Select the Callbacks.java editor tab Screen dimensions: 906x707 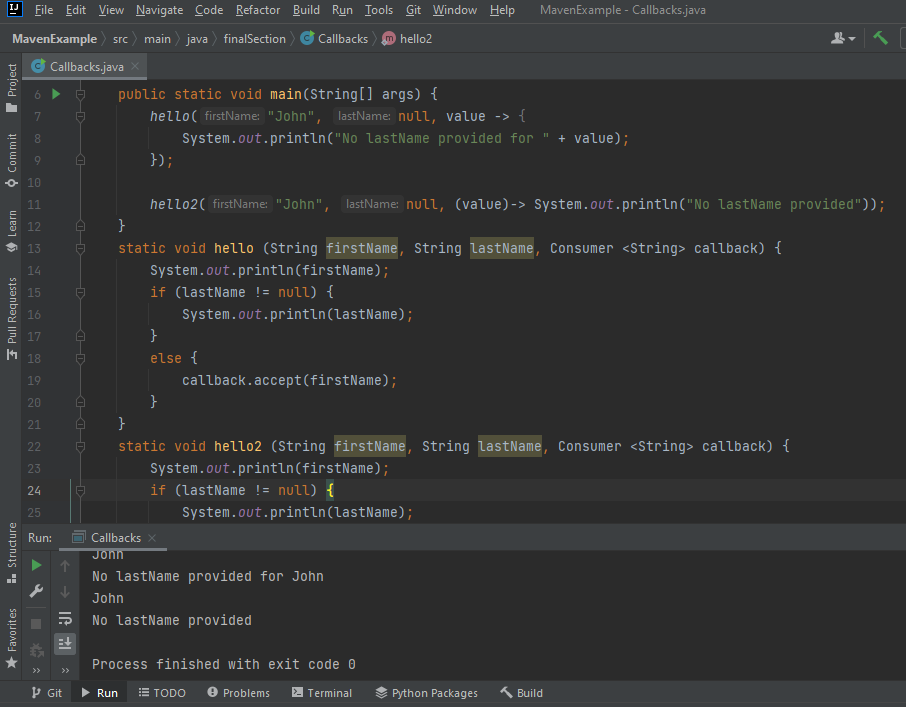[x=86, y=66]
